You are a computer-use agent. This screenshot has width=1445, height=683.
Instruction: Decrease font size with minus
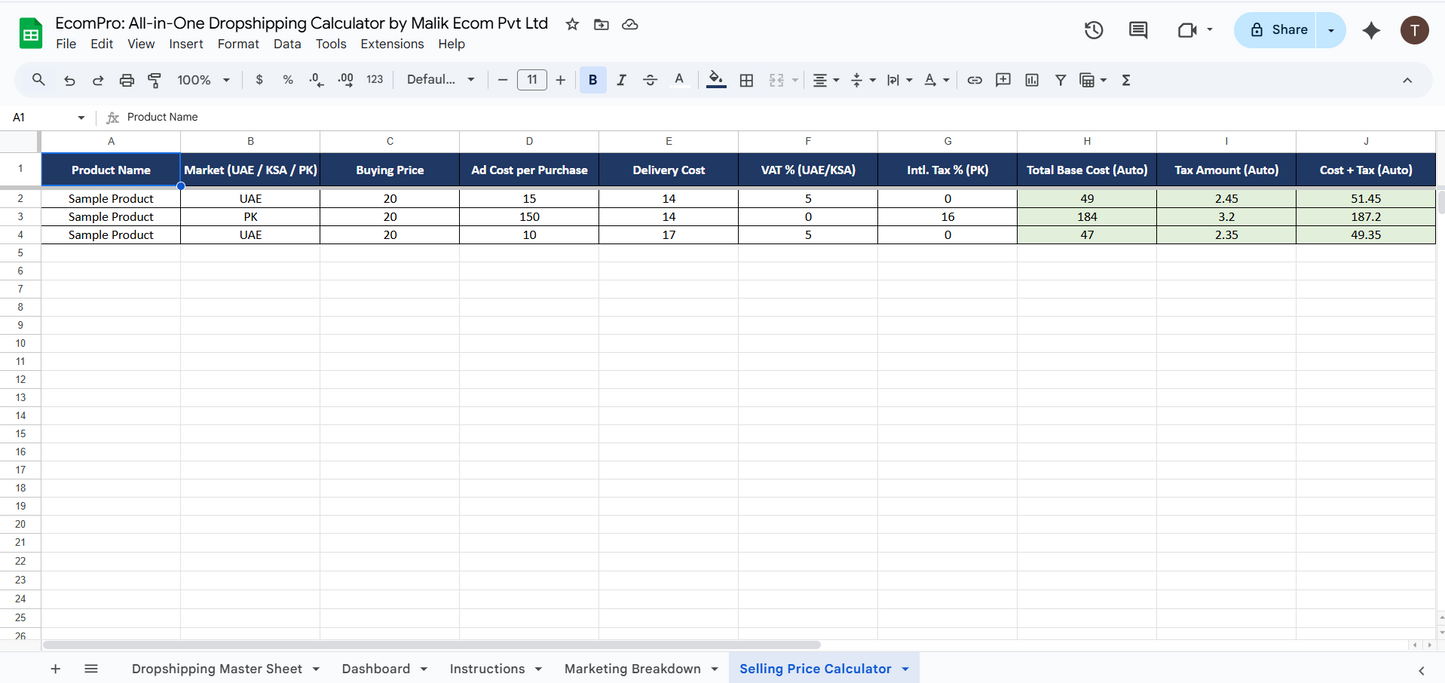pos(503,80)
